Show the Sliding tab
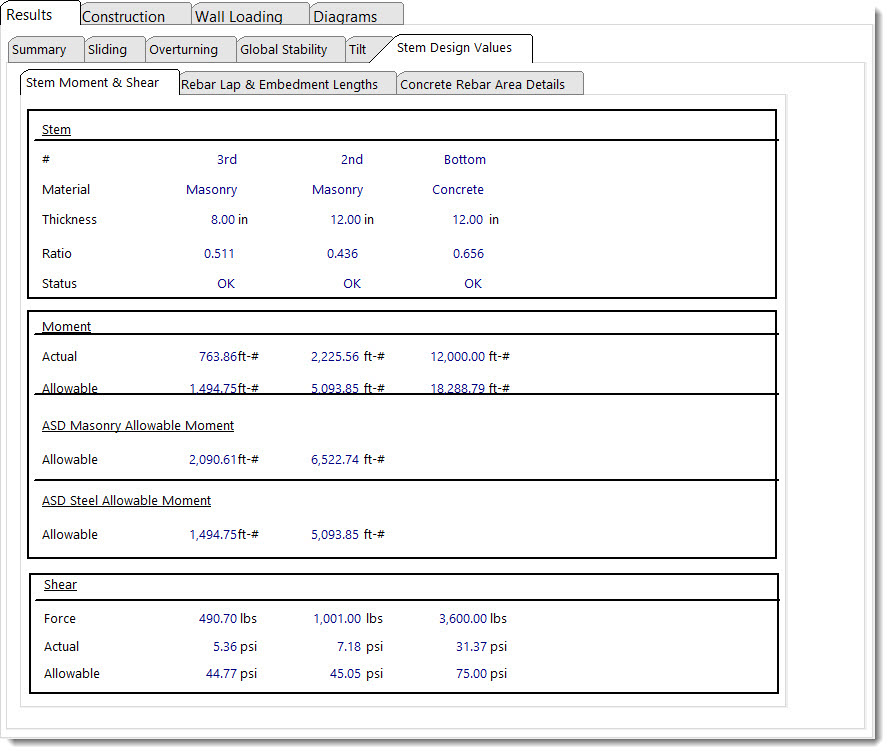Screen dimensions: 890x754 [x=107, y=50]
